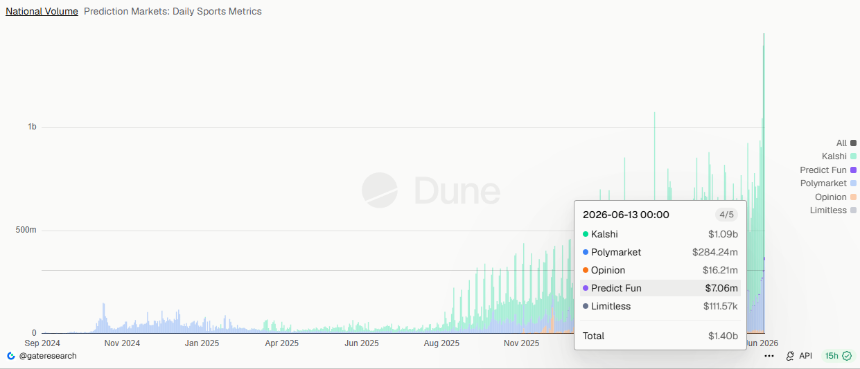This screenshot has width=860, height=369.
Task: Select the highlighted Predict Fun tooltip row
Action: 660,288
